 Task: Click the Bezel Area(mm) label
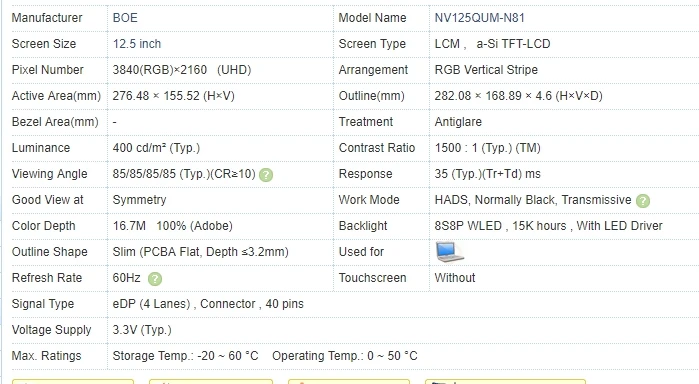[x=55, y=122]
